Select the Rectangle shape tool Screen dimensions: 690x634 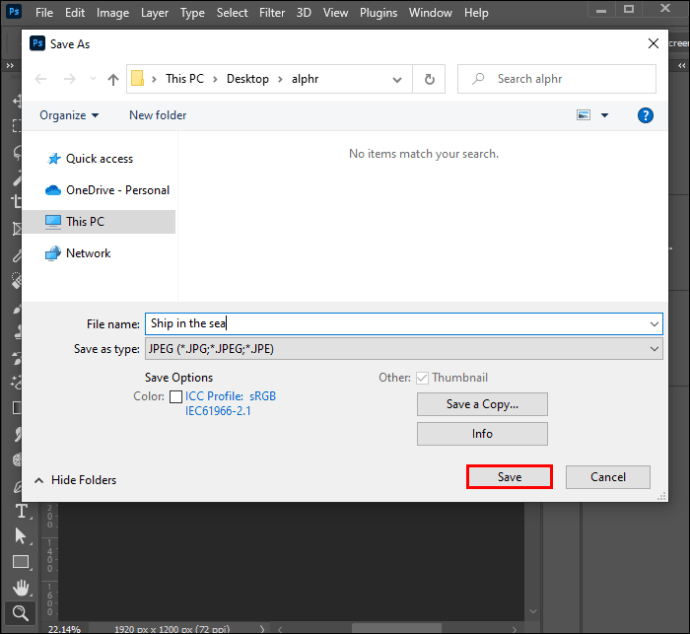(x=21, y=562)
